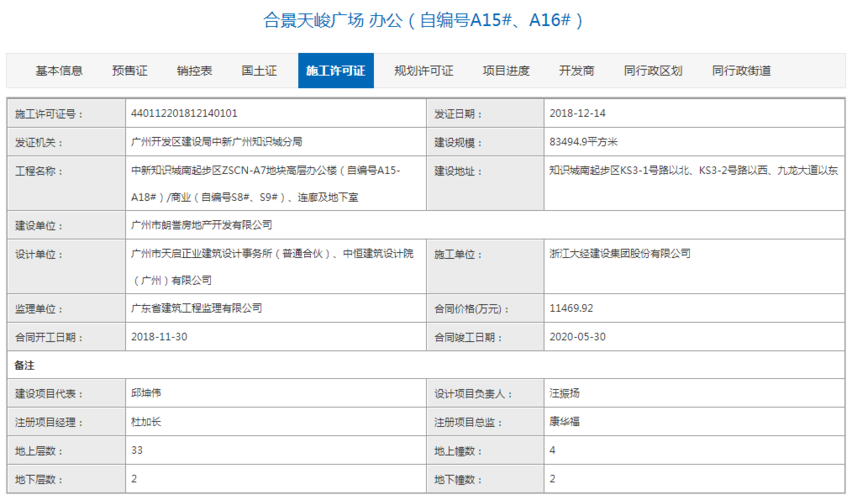This screenshot has width=852, height=500.
Task: Click the issue date 2018-12-14
Action: (x=577, y=114)
